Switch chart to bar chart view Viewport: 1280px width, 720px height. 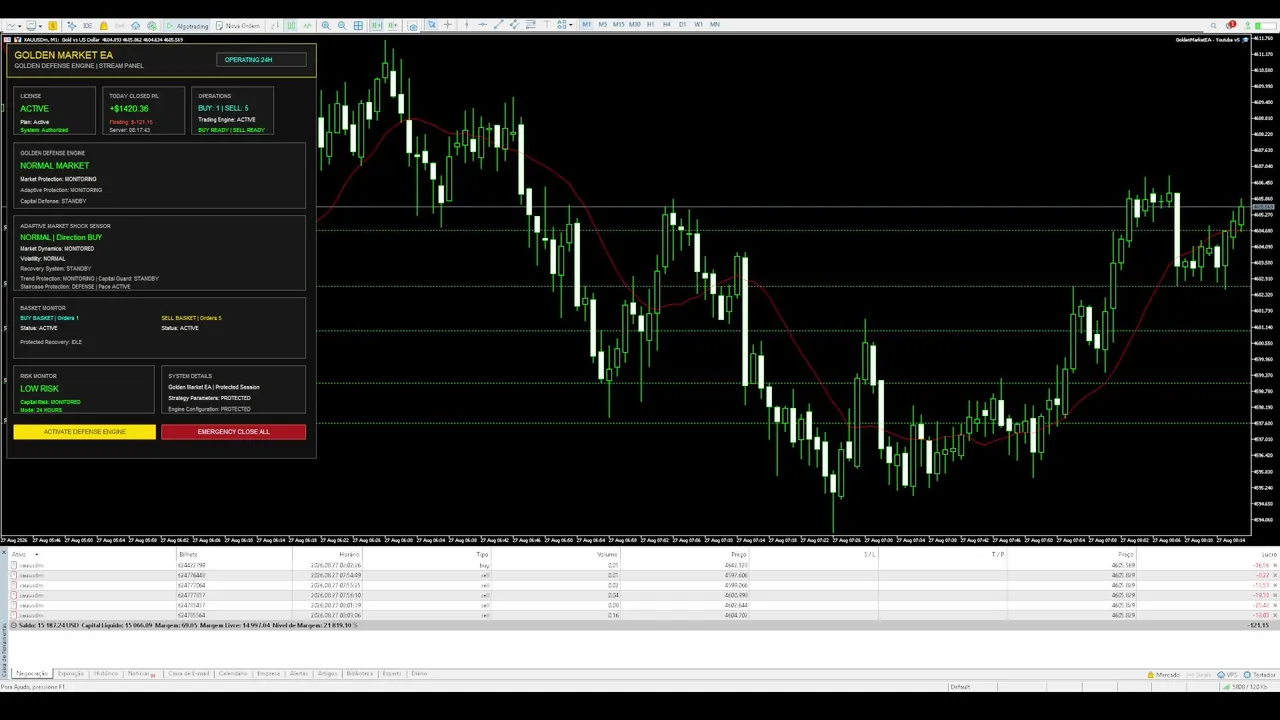[x=275, y=25]
